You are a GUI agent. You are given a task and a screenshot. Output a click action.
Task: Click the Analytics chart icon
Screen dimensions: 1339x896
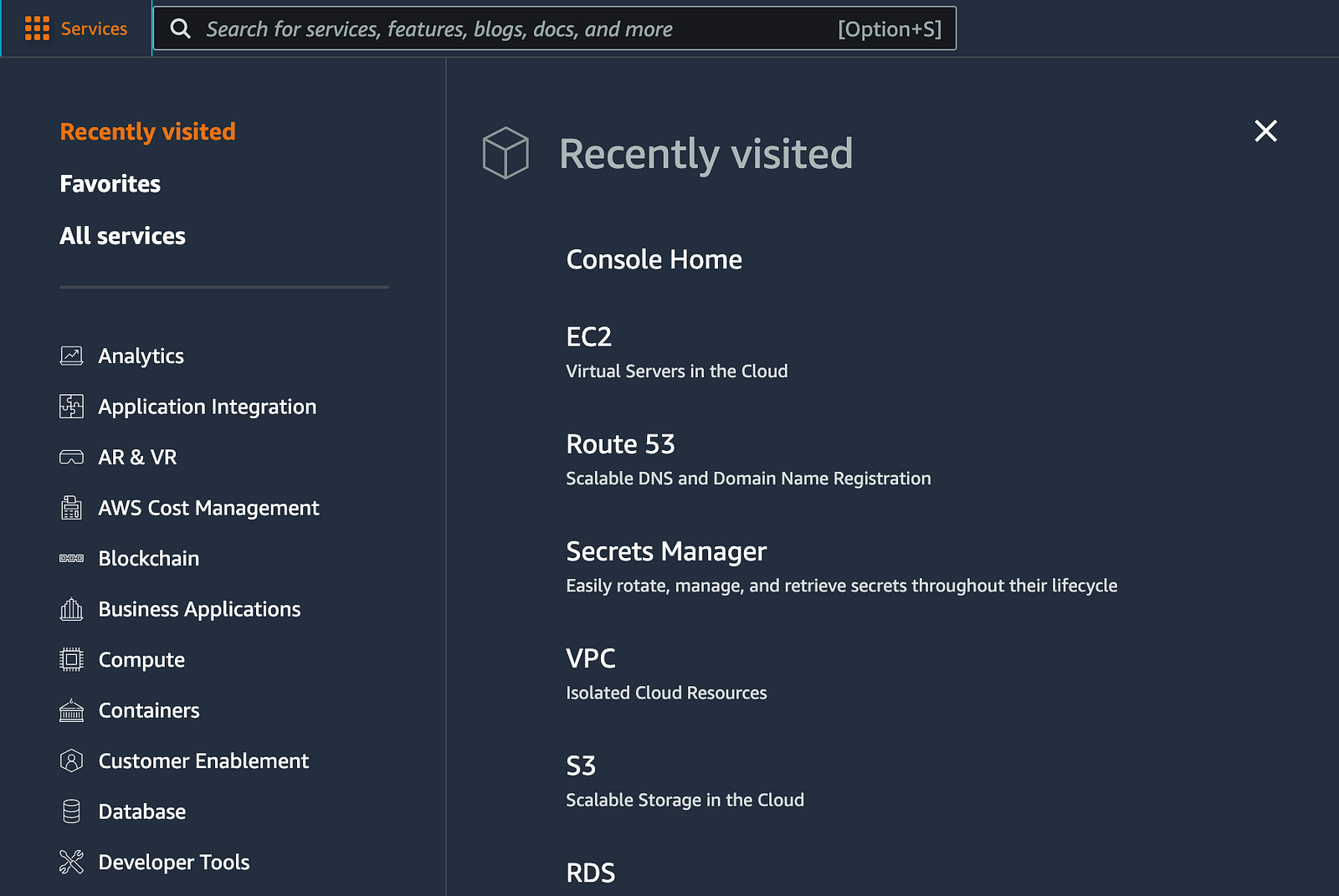pyautogui.click(x=72, y=356)
